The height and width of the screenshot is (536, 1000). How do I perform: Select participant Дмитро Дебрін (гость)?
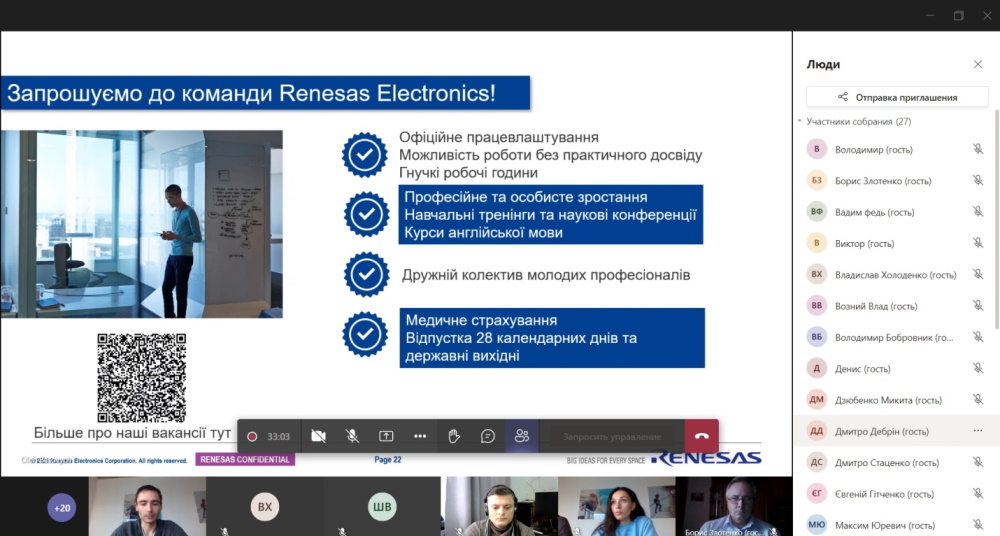click(x=894, y=431)
